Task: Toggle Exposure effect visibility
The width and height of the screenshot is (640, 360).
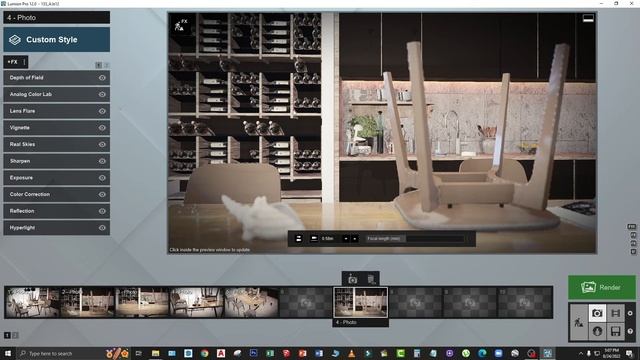Action: 102,178
